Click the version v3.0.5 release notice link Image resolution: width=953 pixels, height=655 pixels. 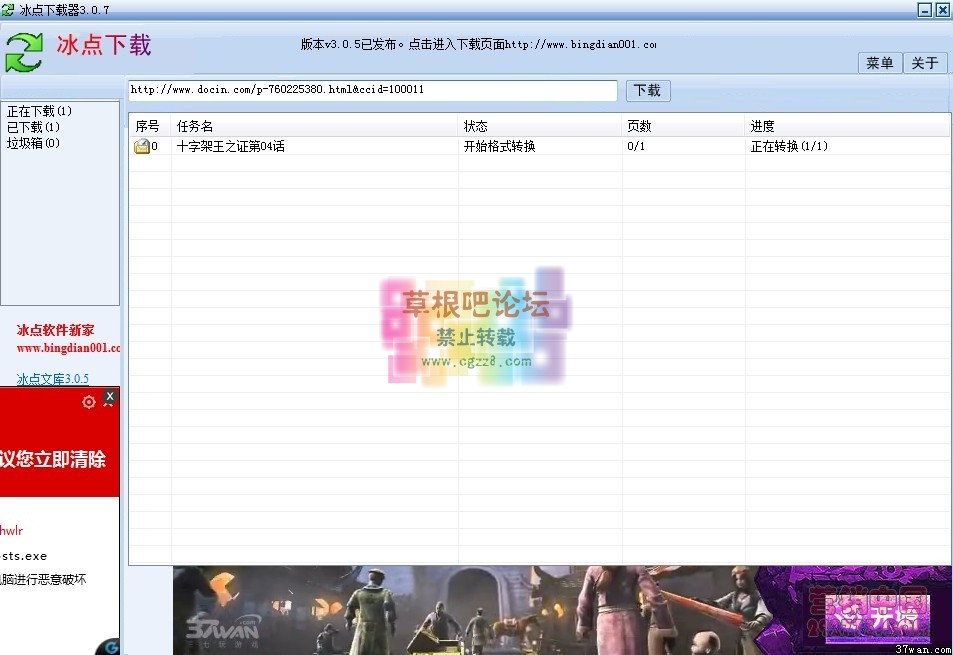(x=478, y=44)
